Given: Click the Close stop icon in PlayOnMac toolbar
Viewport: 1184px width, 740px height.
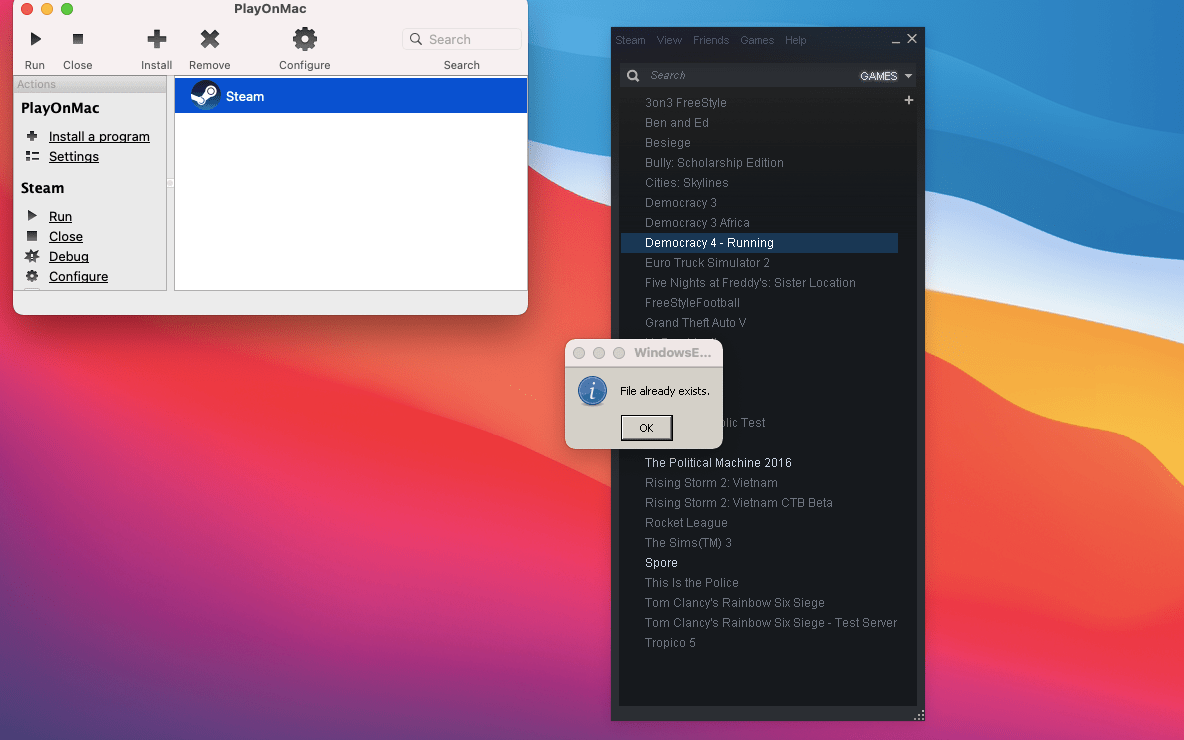Looking at the screenshot, I should pyautogui.click(x=78, y=39).
